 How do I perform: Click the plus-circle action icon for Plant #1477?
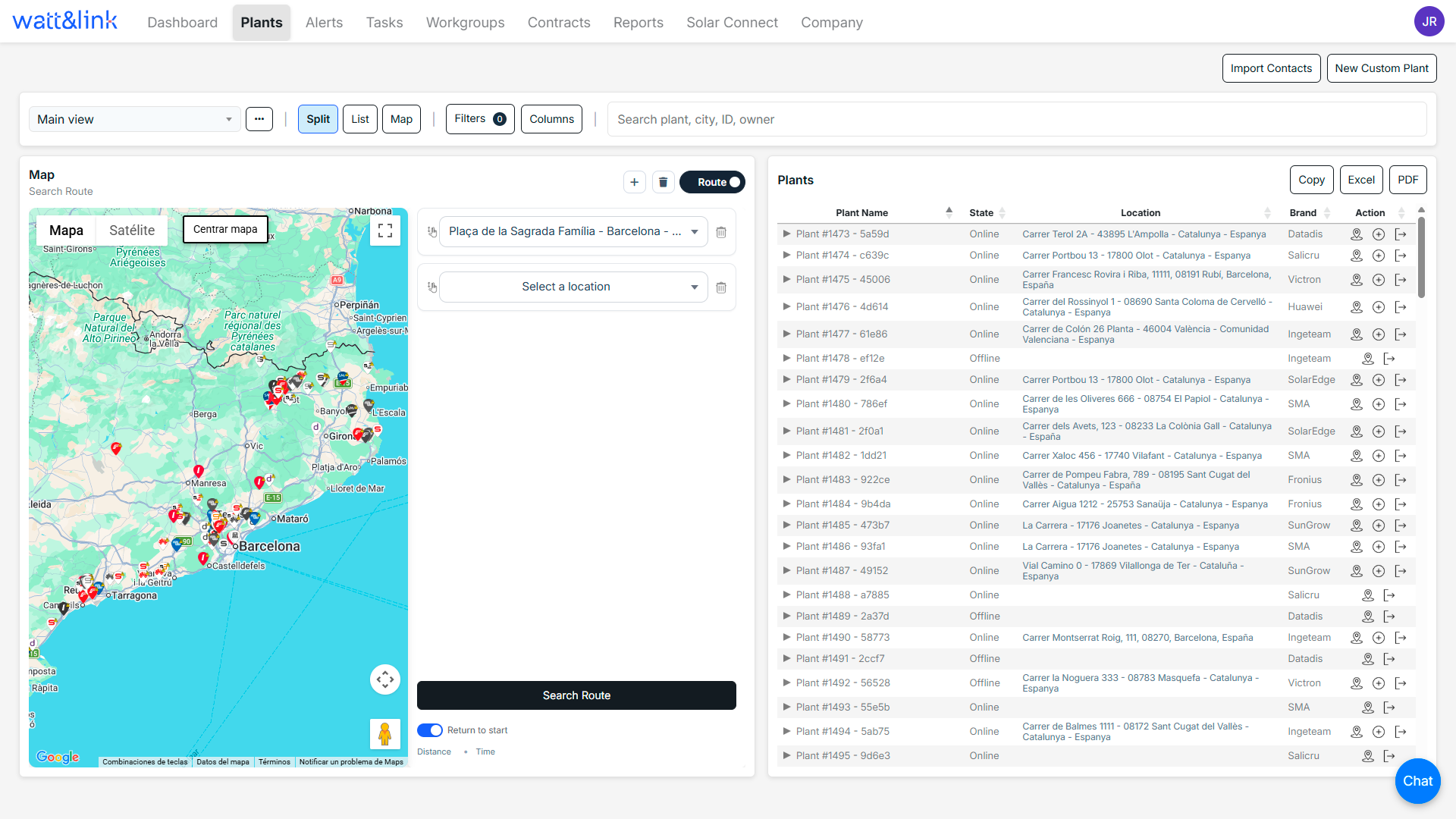[1379, 334]
